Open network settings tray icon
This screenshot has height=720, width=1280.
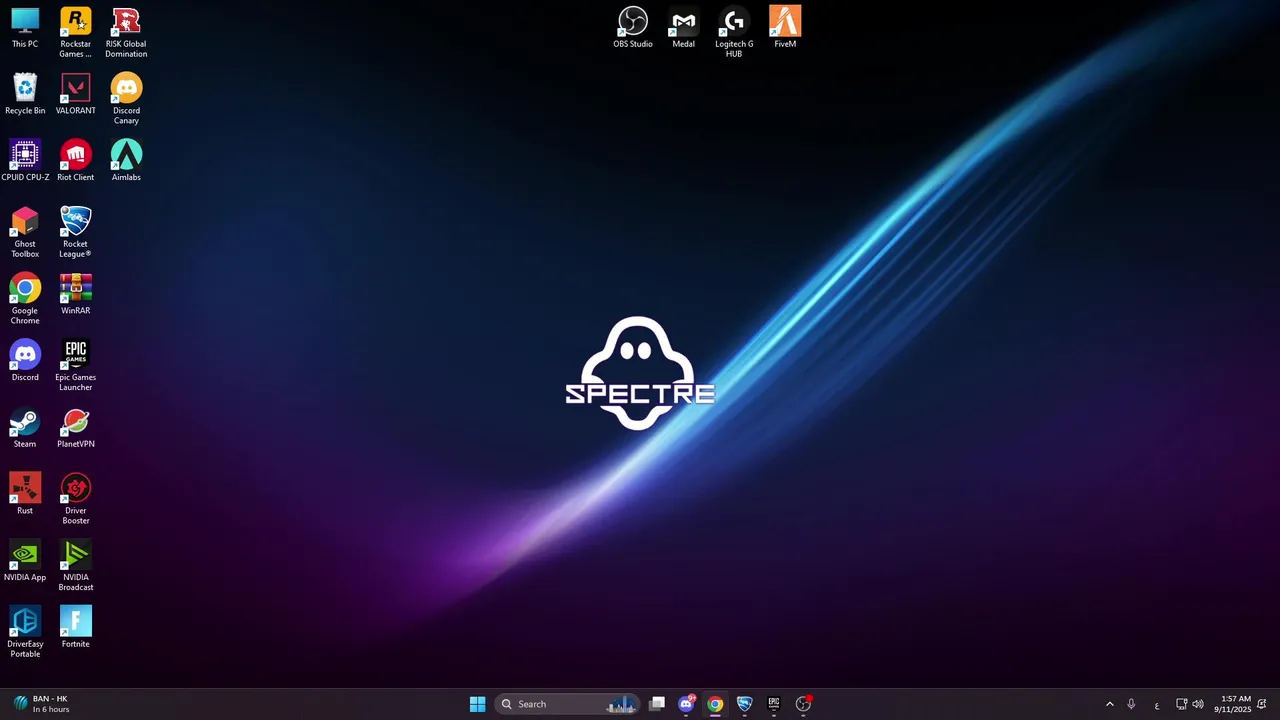pos(1181,704)
